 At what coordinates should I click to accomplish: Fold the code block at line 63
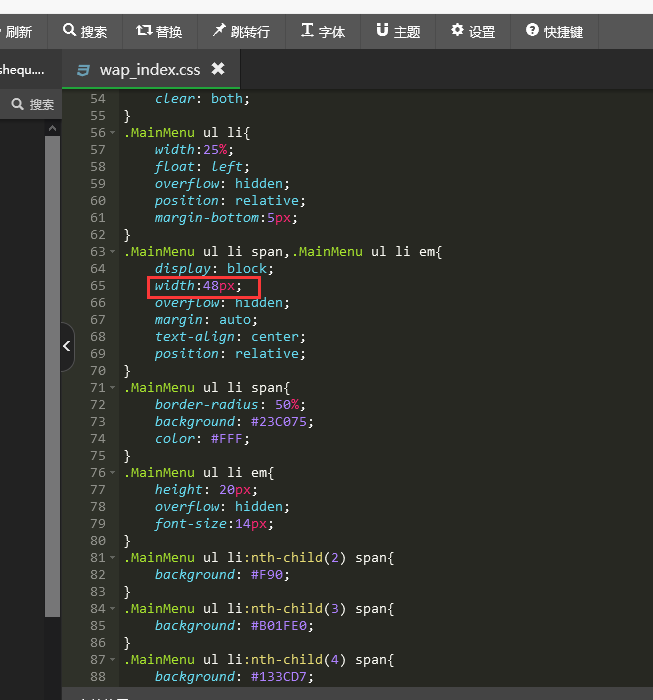click(x=113, y=252)
